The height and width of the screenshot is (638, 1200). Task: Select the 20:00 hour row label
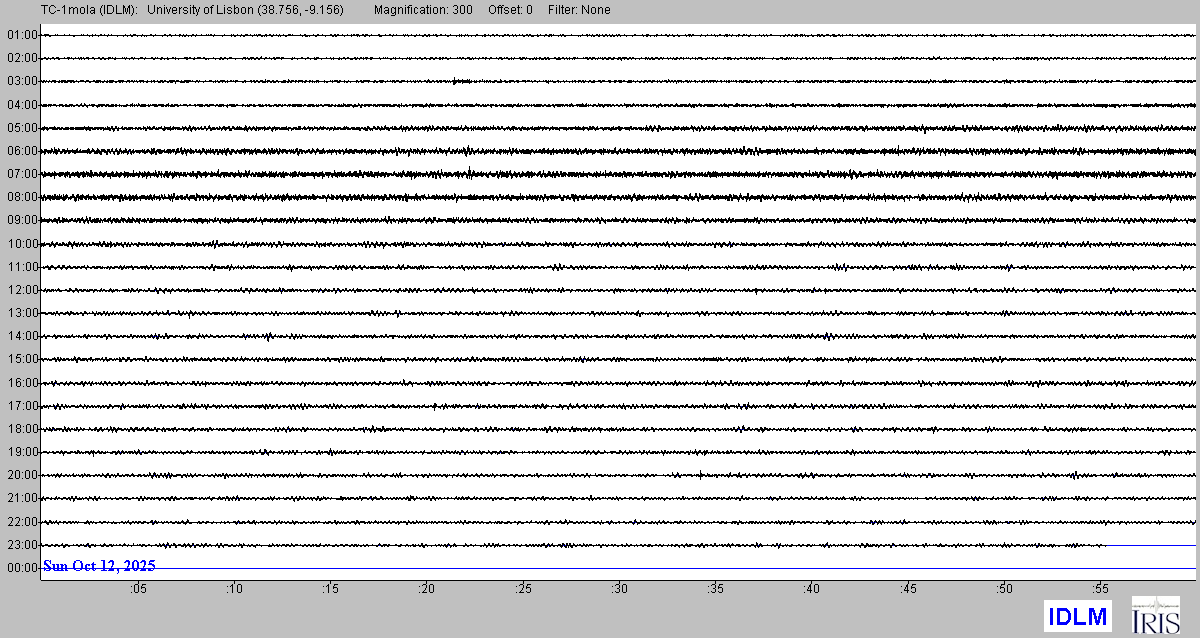click(22, 475)
